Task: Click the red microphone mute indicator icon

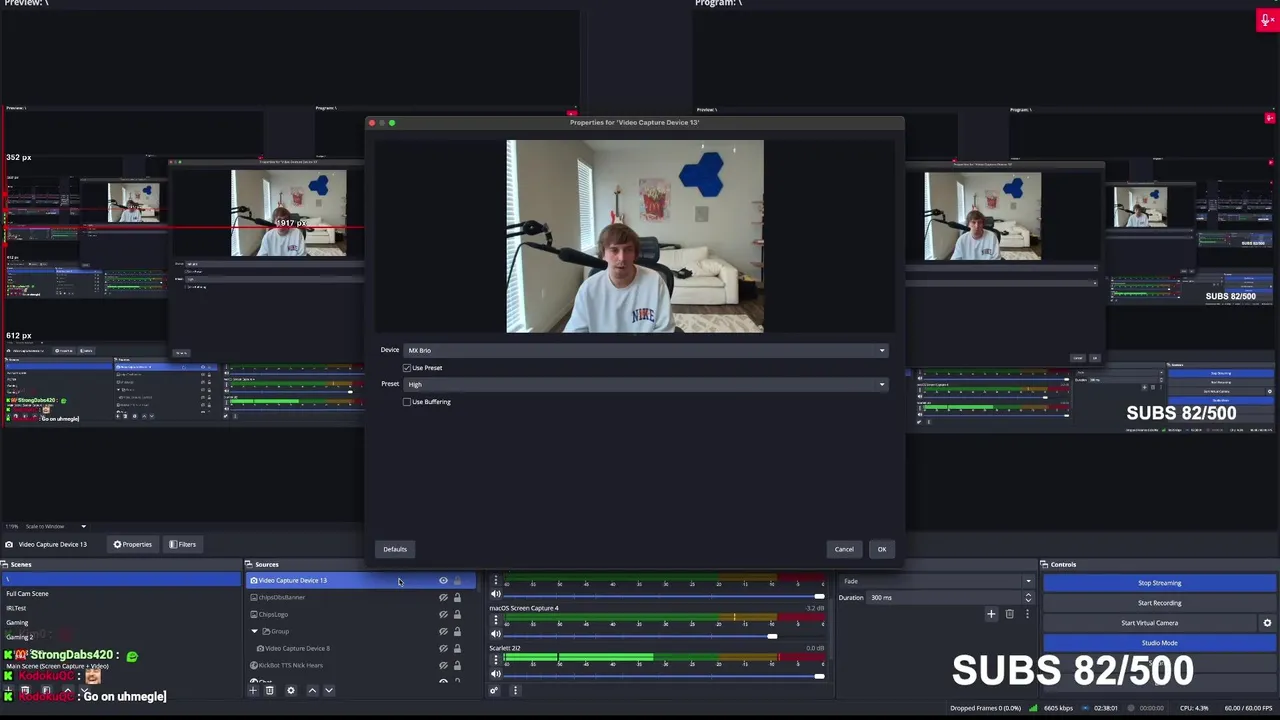Action: [x=1266, y=20]
